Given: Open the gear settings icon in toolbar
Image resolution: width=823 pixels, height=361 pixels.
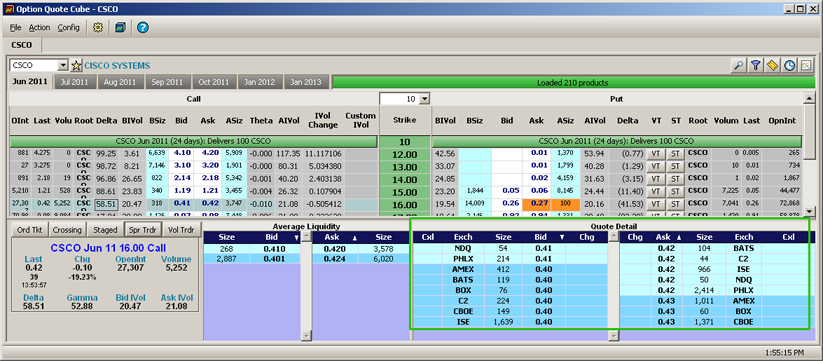Looking at the screenshot, I should [98, 27].
